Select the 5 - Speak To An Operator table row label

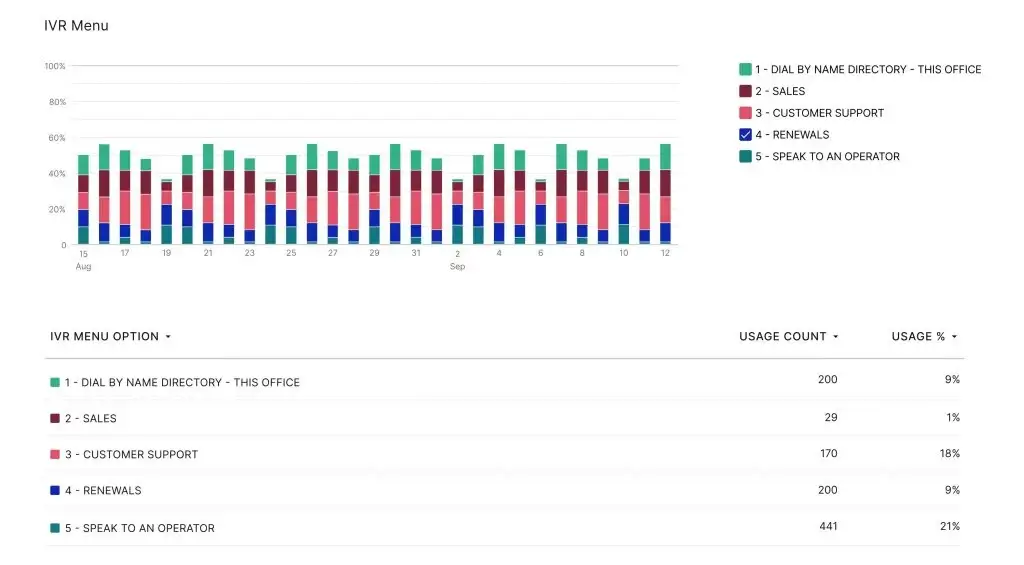pos(139,528)
